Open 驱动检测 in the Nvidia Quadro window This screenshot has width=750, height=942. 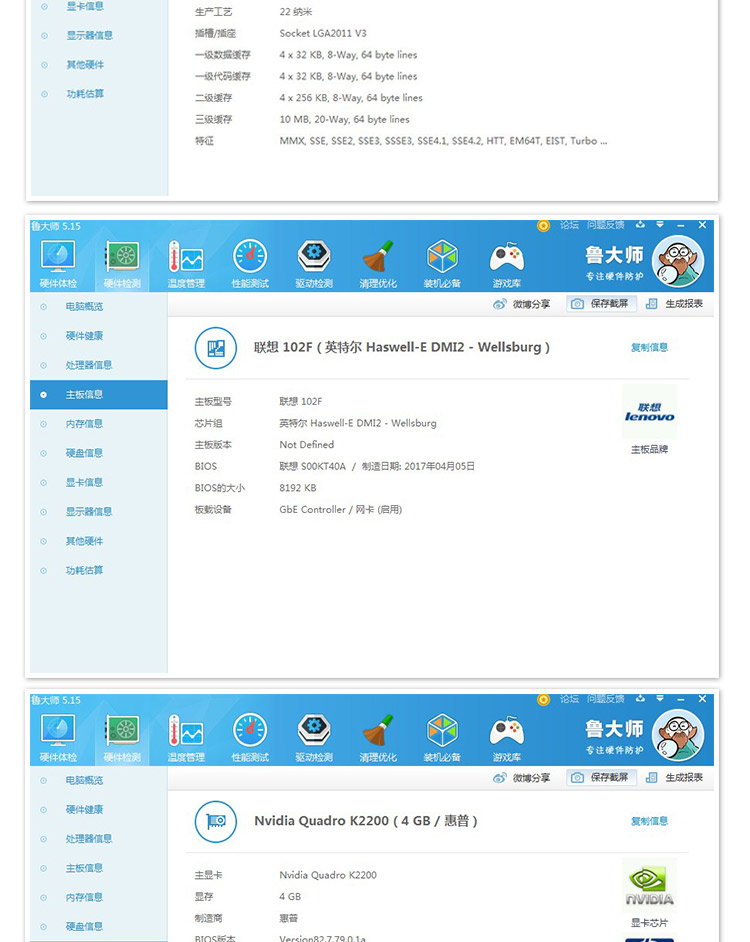point(314,738)
